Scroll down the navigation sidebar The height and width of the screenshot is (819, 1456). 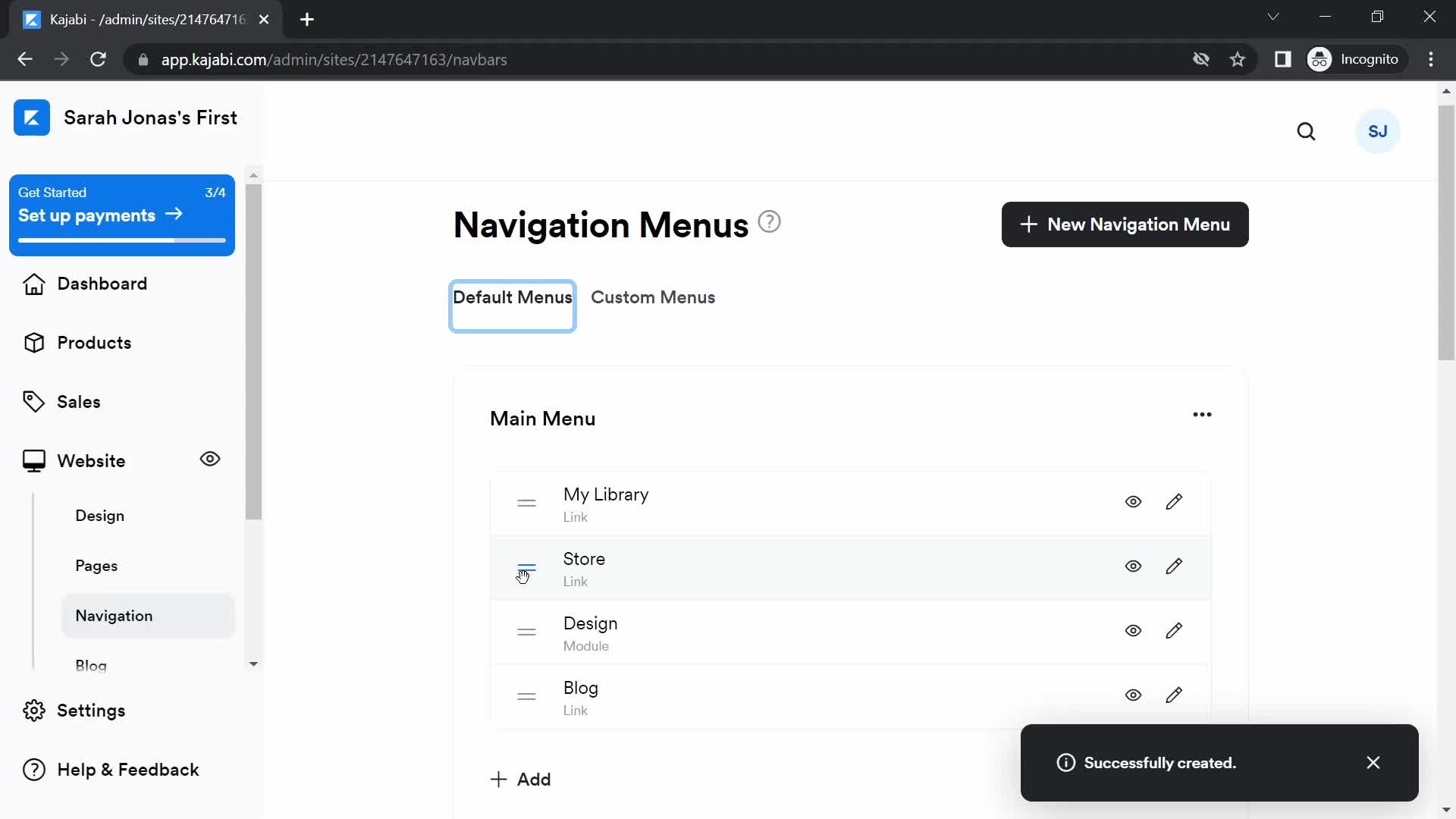click(x=253, y=665)
